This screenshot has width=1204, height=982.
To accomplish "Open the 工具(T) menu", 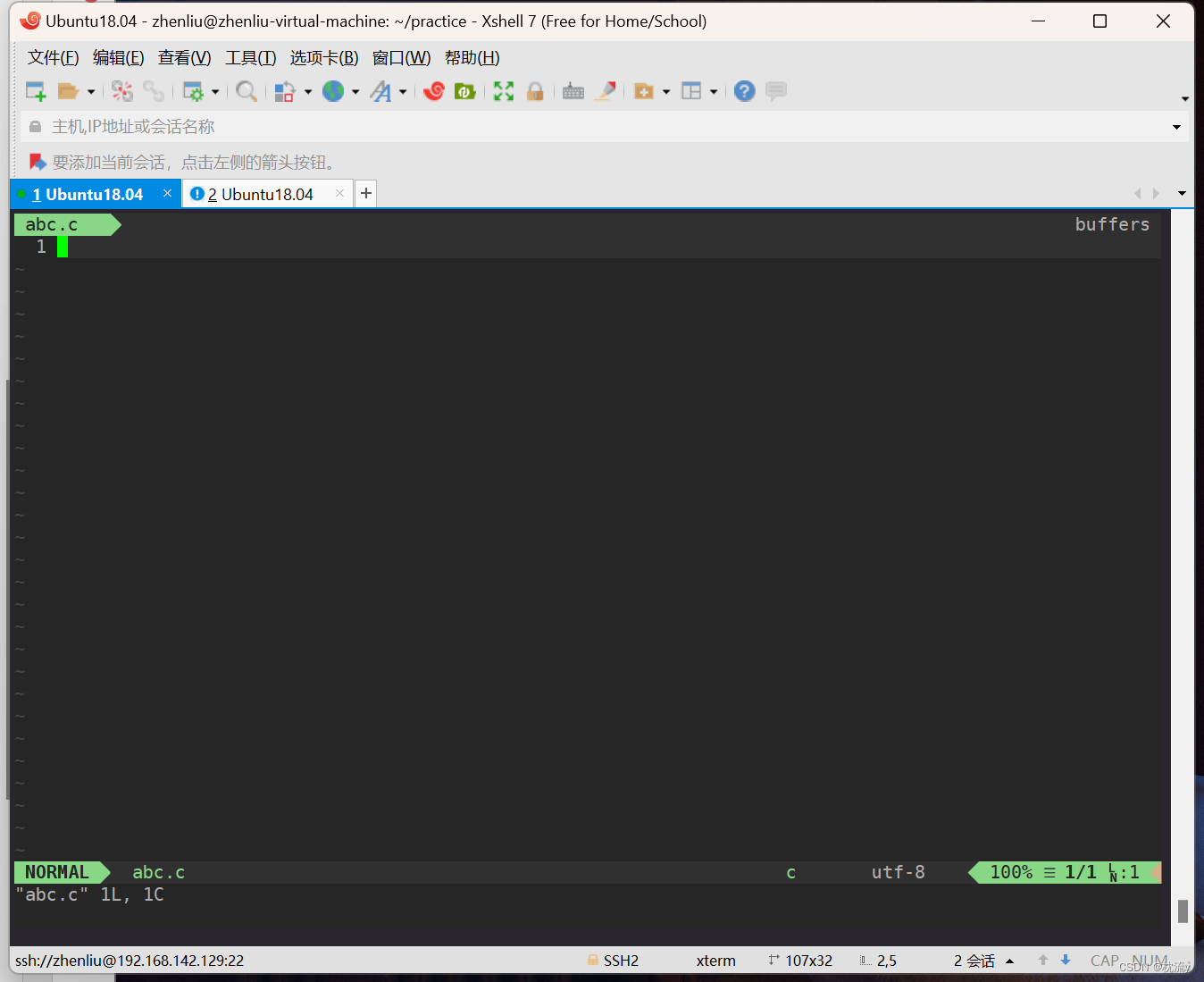I will [249, 57].
